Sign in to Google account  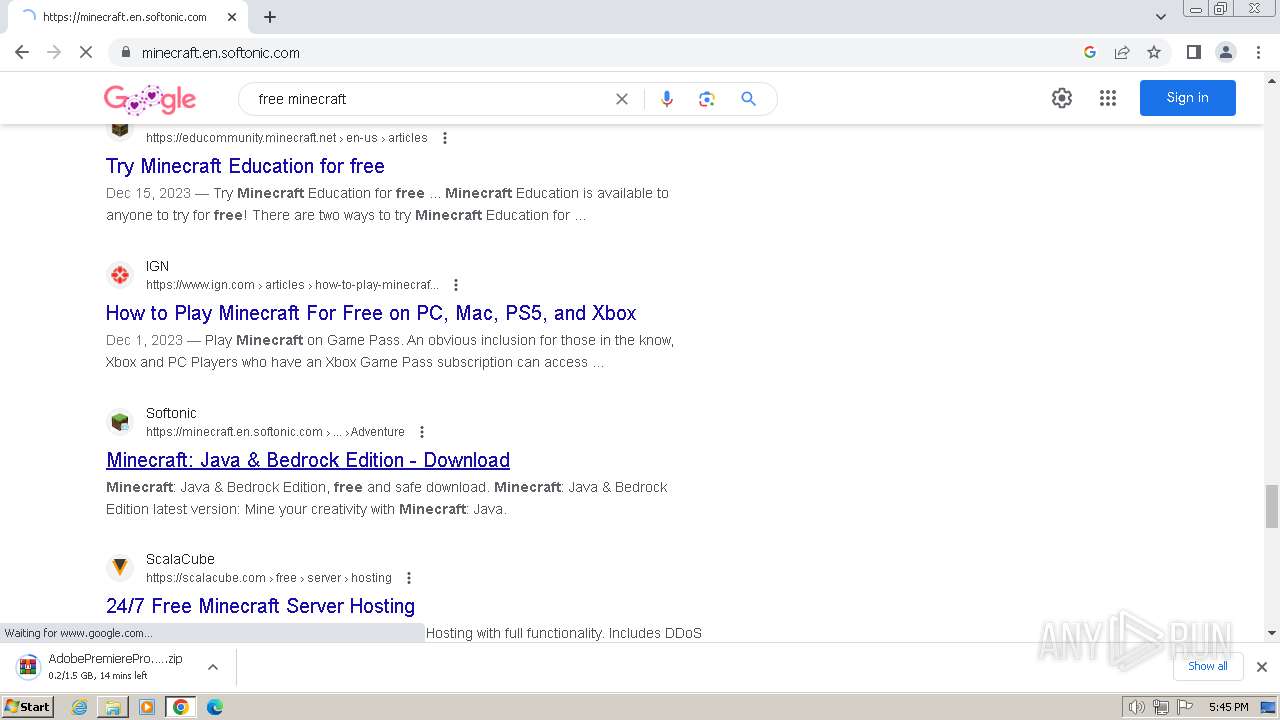1187,98
